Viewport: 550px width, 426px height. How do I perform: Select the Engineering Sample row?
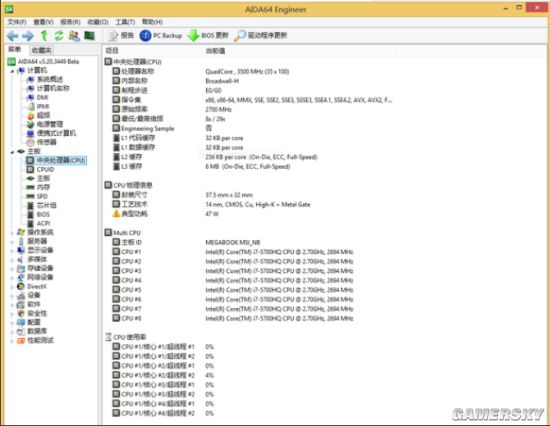pos(147,128)
